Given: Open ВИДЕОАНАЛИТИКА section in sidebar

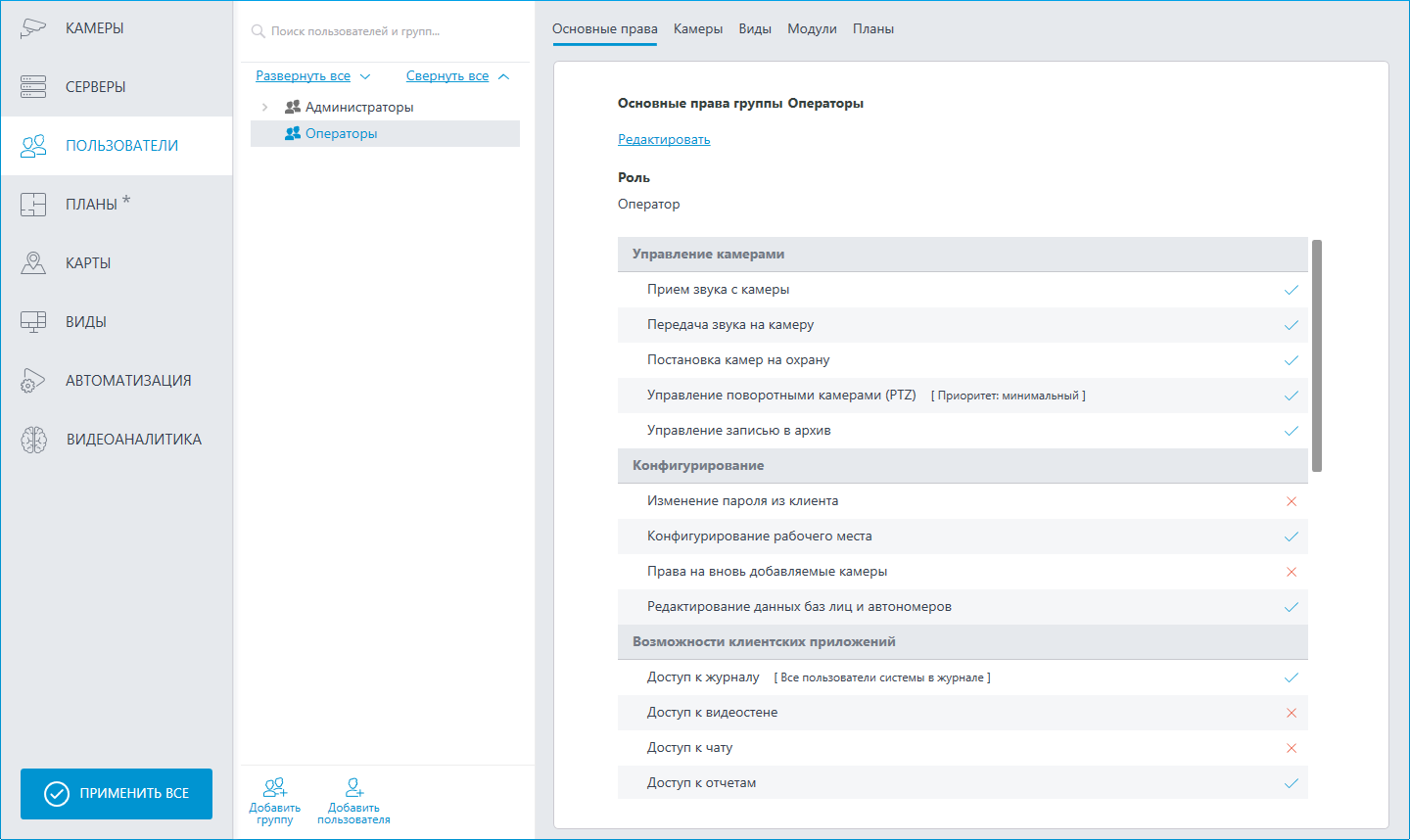Looking at the screenshot, I should [117, 440].
